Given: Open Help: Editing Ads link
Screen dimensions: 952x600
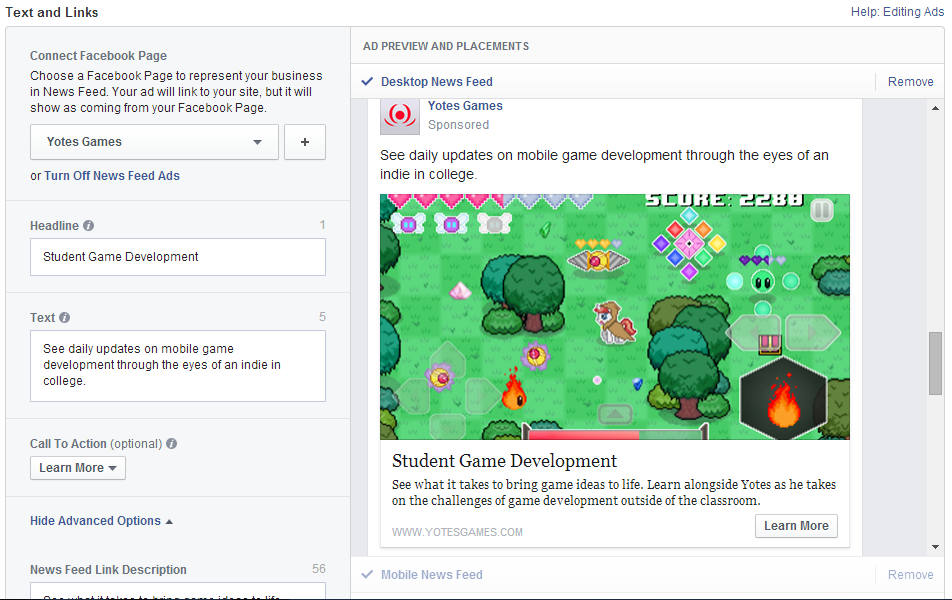Looking at the screenshot, I should pyautogui.click(x=897, y=12).
